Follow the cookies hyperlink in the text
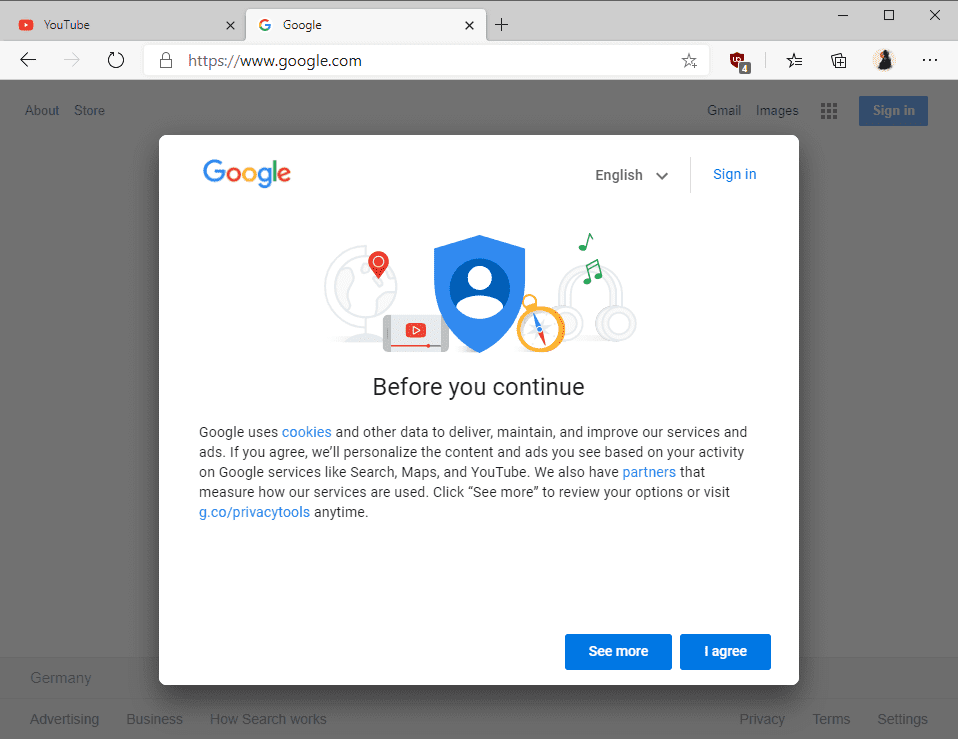The width and height of the screenshot is (958, 739). pos(306,432)
